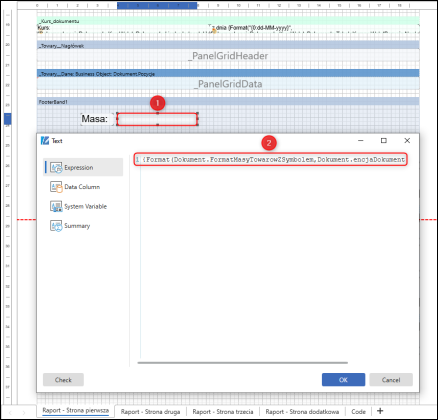Click the _Kurs_dokumentu band header
Image resolution: width=438 pixels, height=420 pixels.
228,21
